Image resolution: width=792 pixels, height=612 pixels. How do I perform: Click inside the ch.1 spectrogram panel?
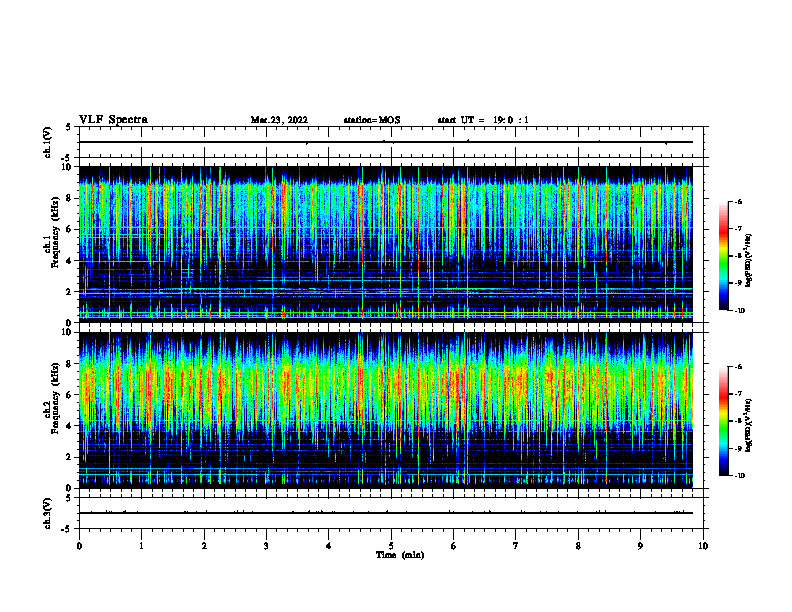(x=385, y=244)
